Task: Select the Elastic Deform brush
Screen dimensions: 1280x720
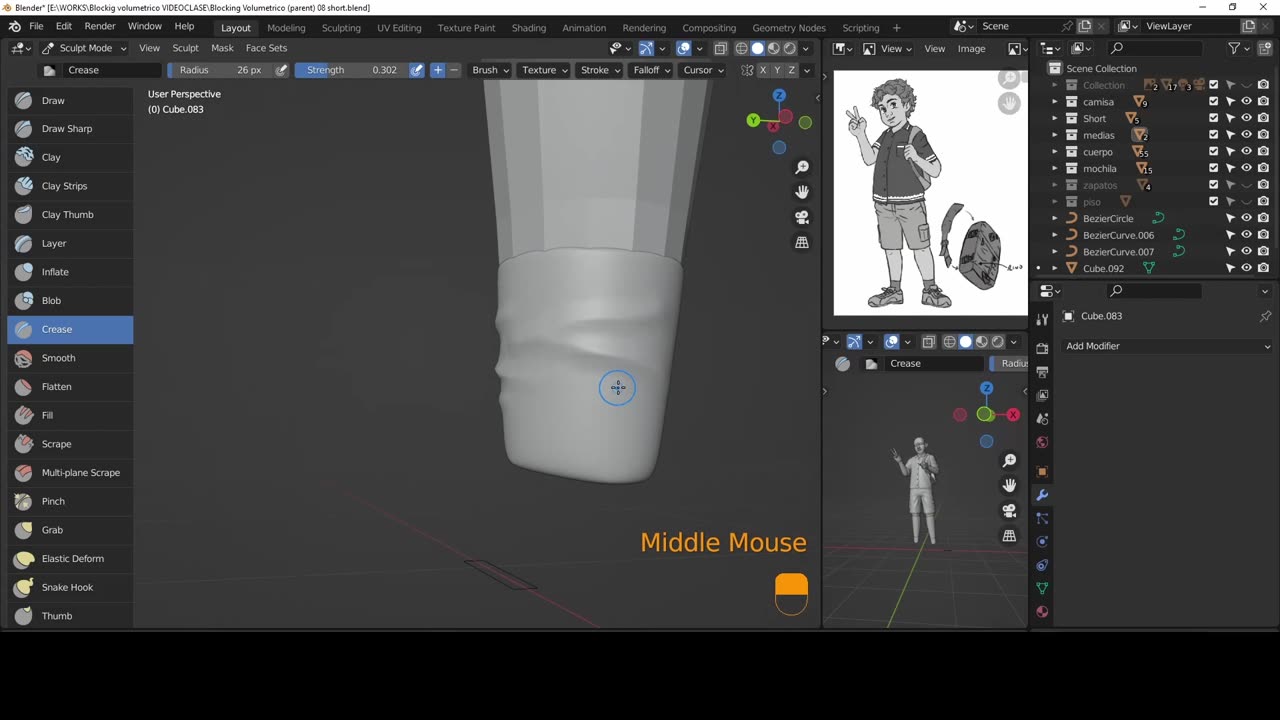Action: coord(70,559)
